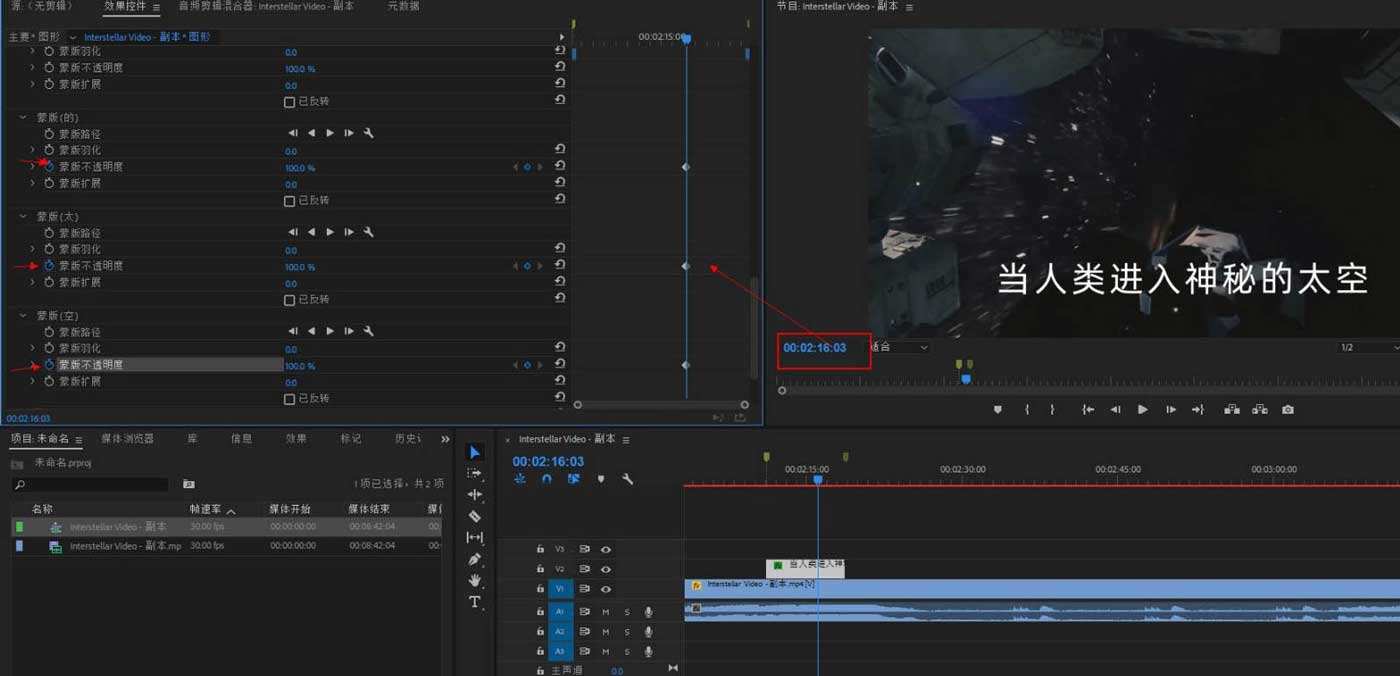The width and height of the screenshot is (1400, 676).
Task: Hide track V3 with eye icon
Action: (605, 549)
